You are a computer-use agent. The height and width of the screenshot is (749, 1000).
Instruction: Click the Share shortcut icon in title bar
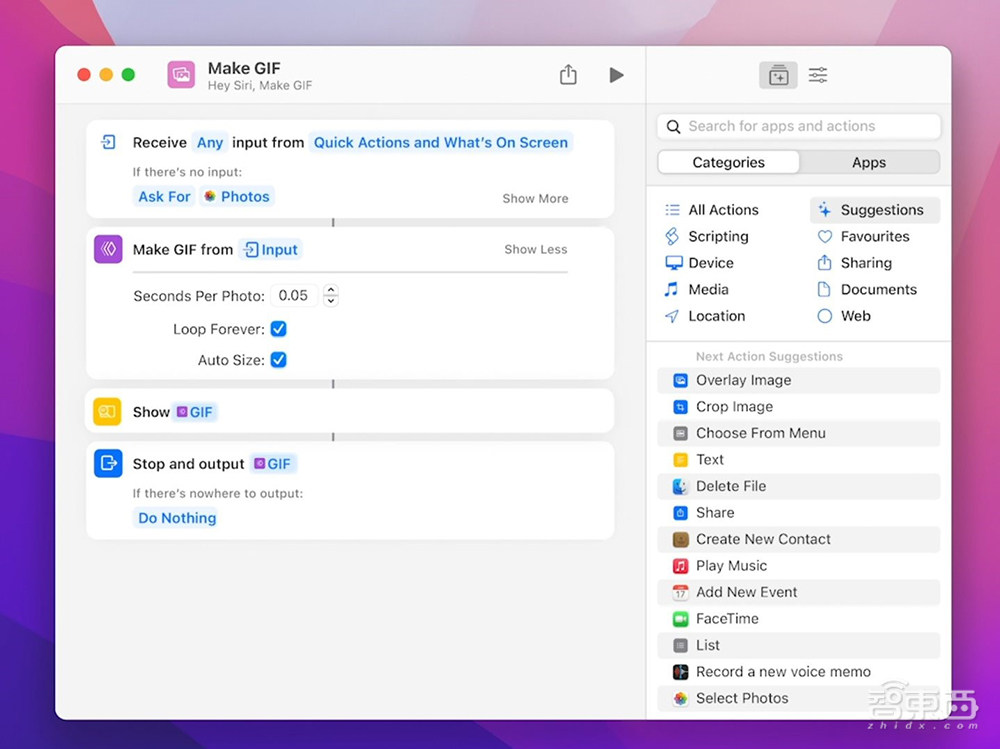point(568,75)
